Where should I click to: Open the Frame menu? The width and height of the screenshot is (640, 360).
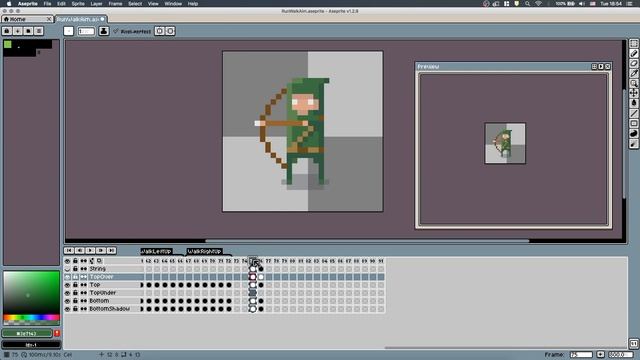115,4
